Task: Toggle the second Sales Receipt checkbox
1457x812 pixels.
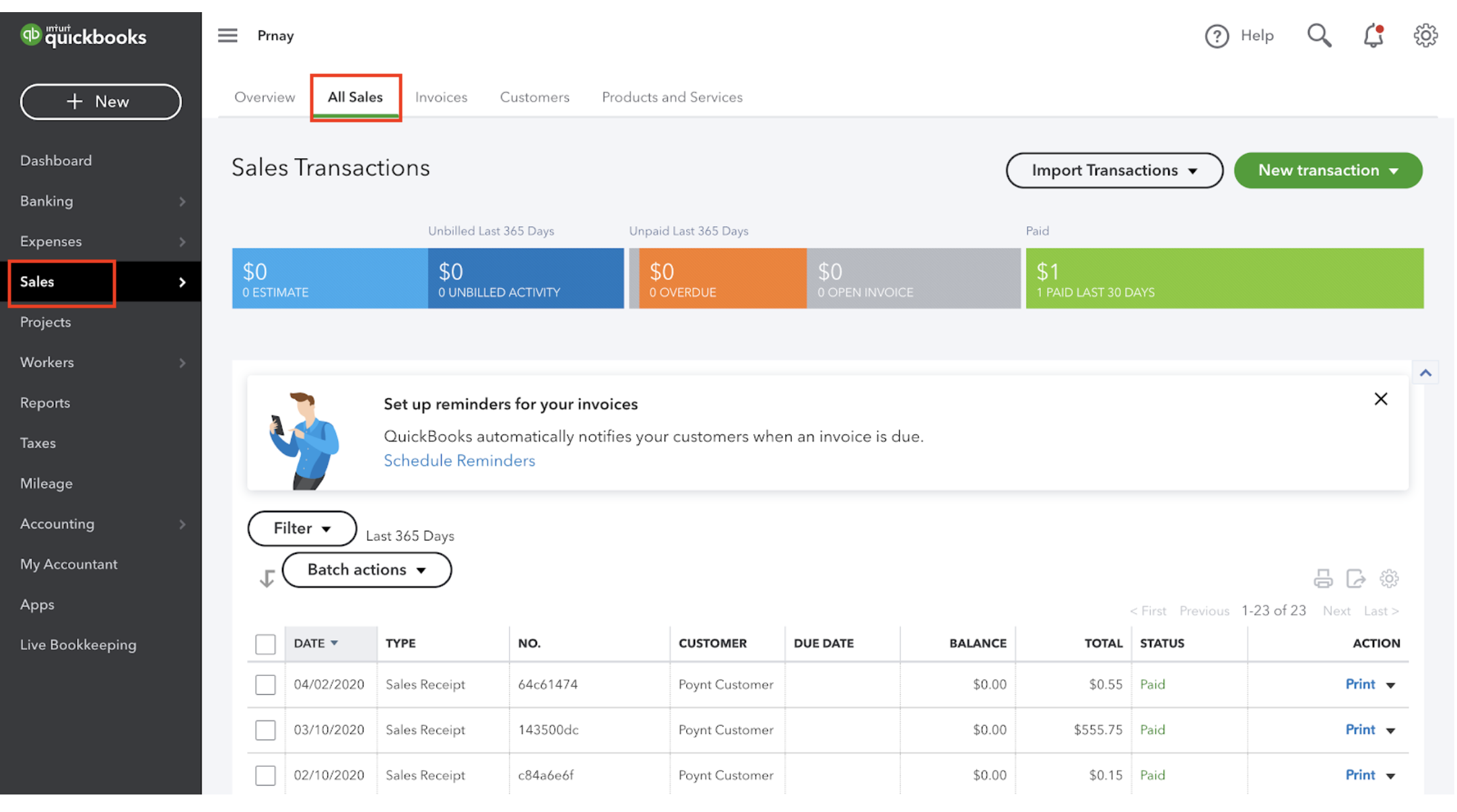Action: click(264, 729)
